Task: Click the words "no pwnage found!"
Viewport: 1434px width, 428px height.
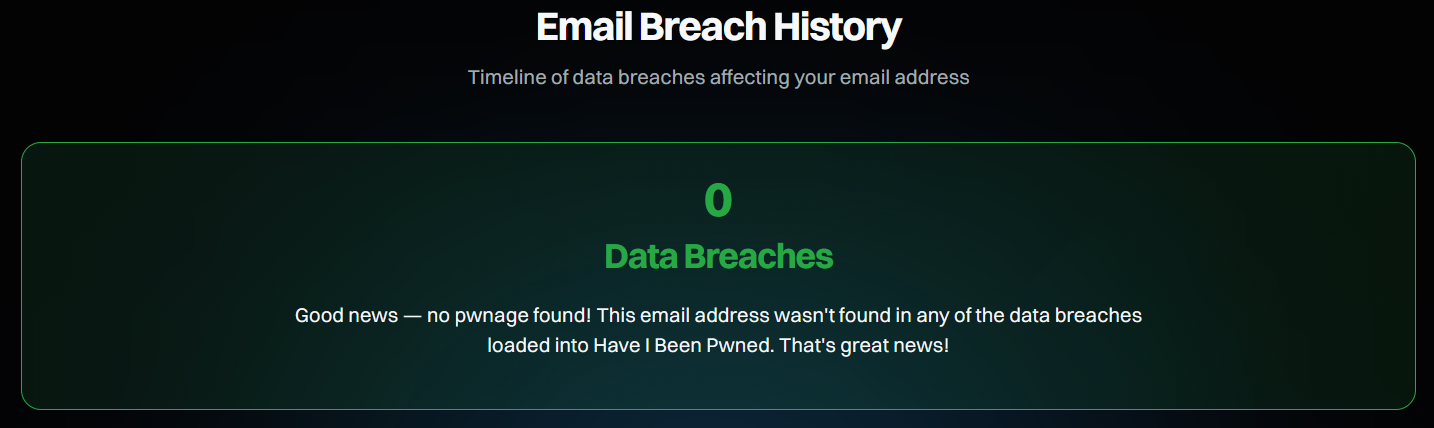Action: click(510, 316)
